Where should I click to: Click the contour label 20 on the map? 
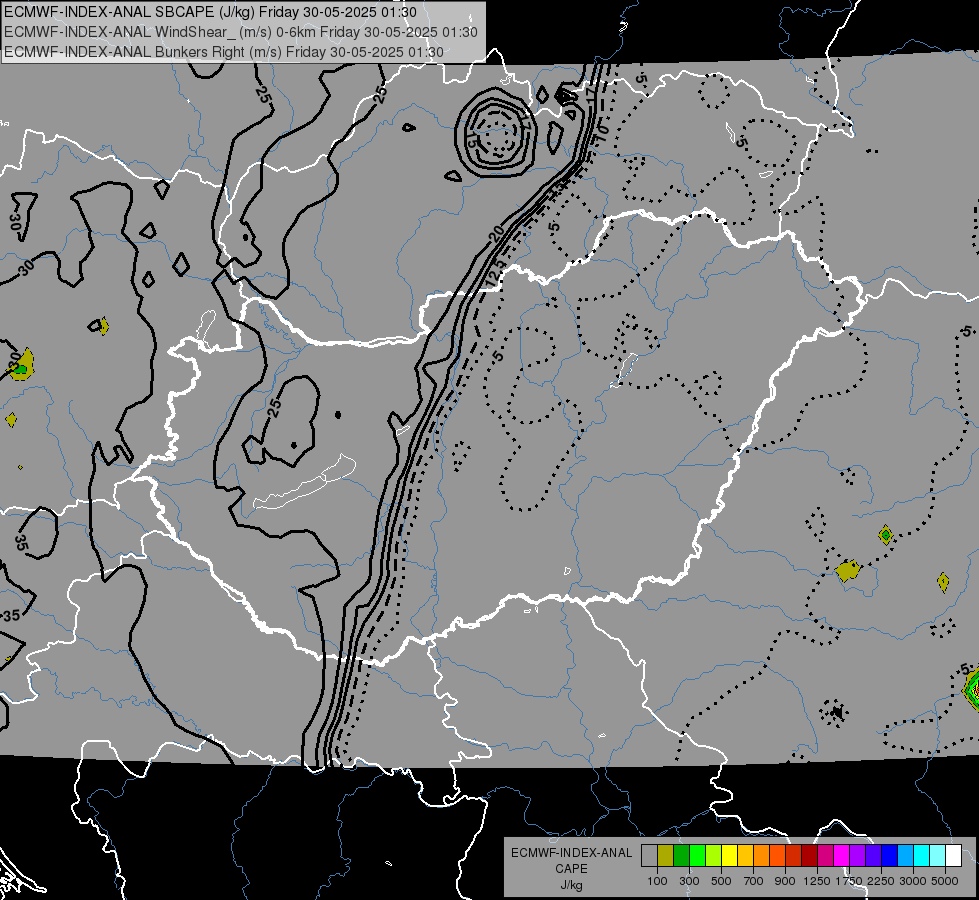coord(496,234)
